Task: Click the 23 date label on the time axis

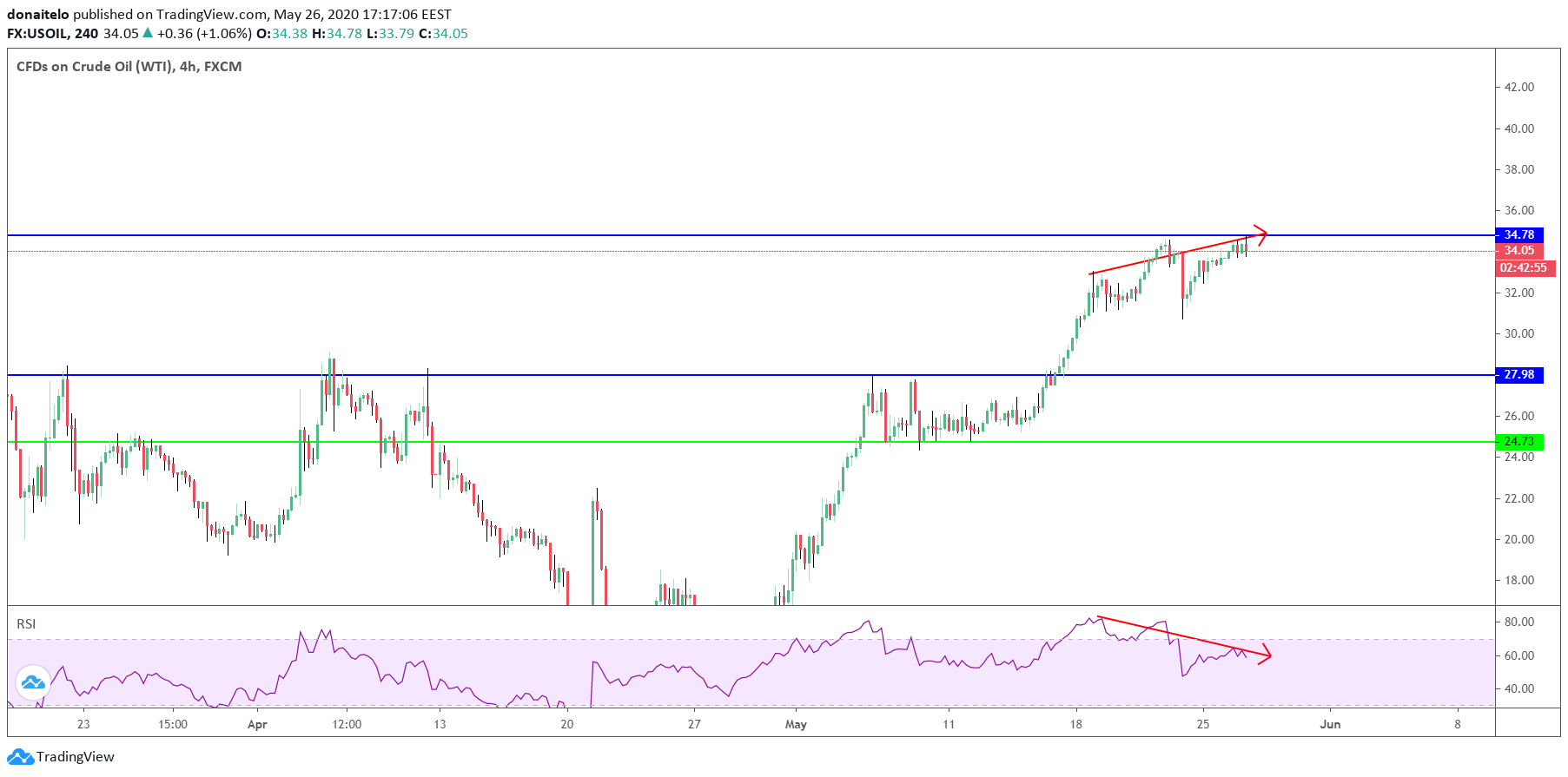Action: 83,724
